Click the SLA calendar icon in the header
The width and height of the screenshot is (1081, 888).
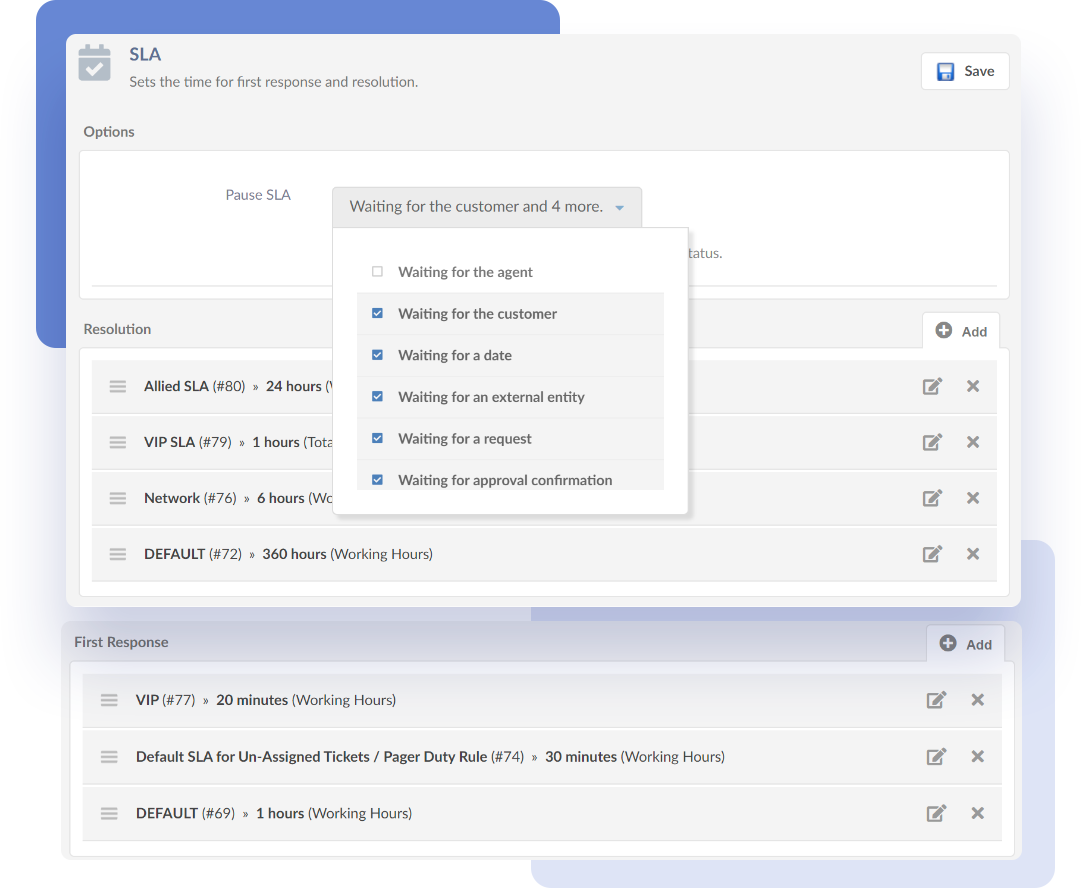tap(93, 62)
